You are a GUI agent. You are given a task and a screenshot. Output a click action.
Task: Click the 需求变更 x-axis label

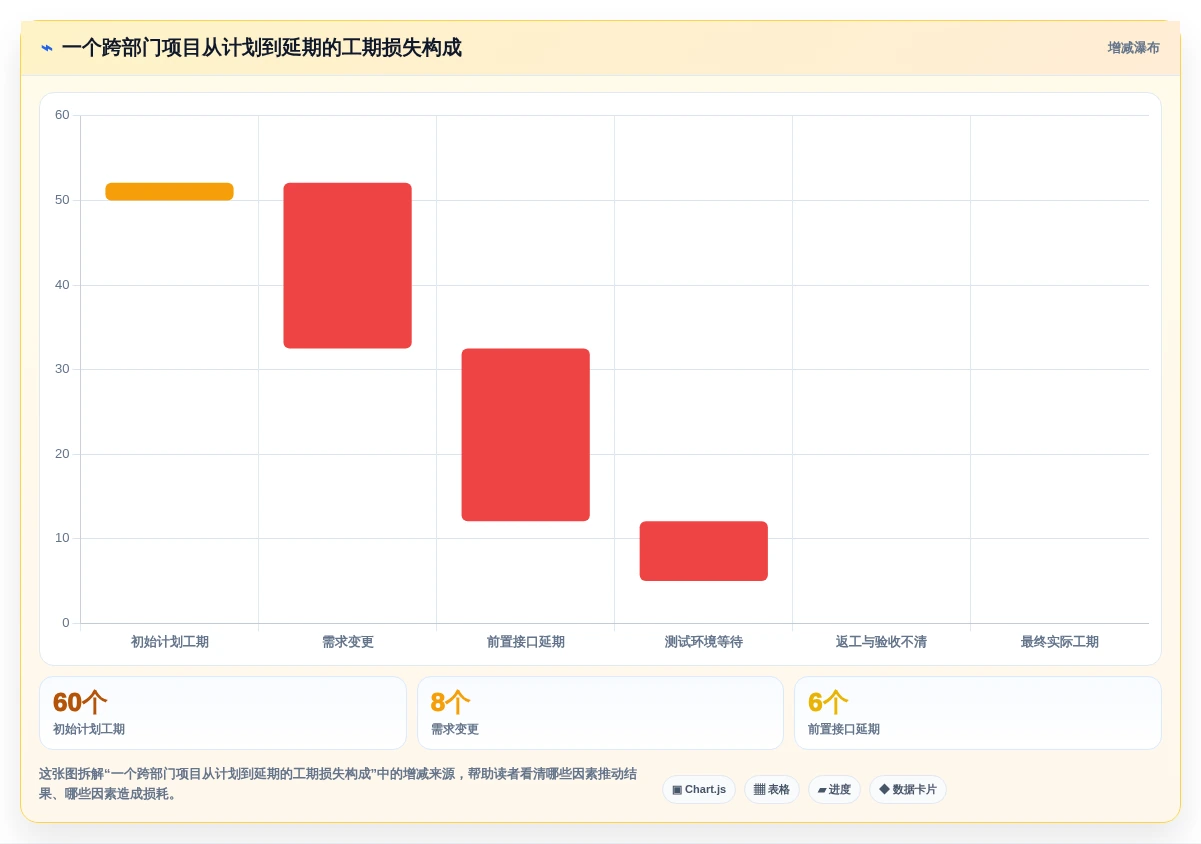(348, 642)
